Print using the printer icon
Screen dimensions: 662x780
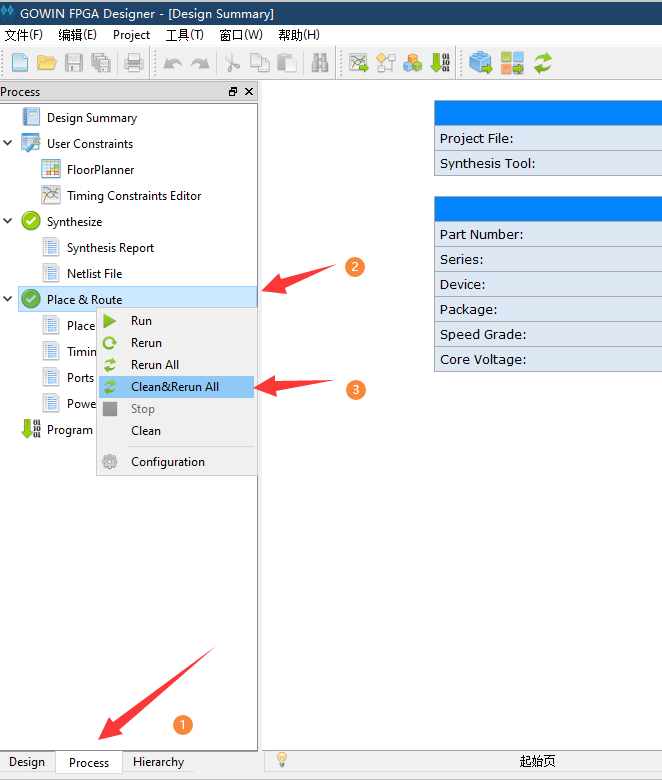click(x=134, y=63)
